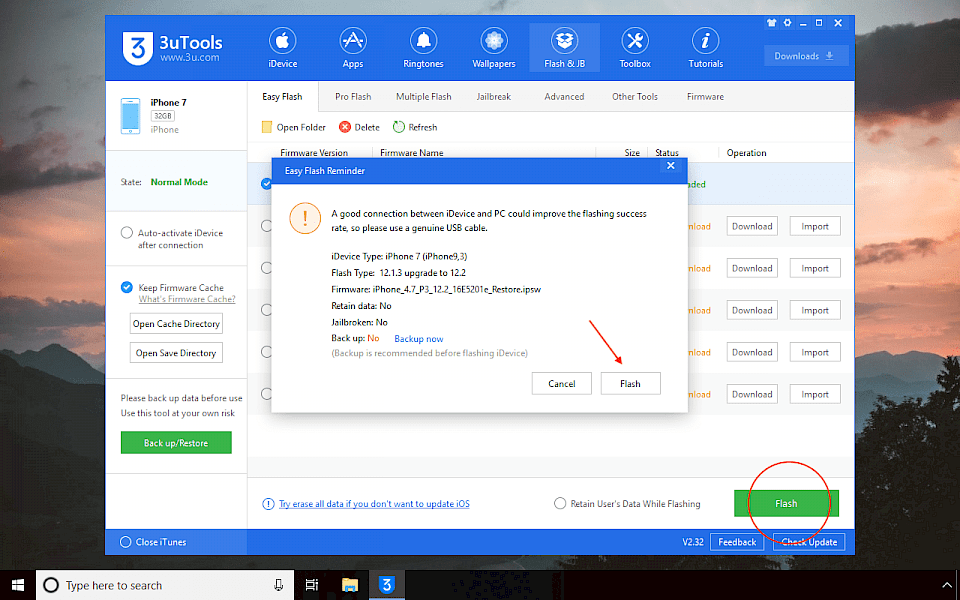Click the info icon beside erase data link
Image resolution: width=960 pixels, height=600 pixels.
pos(268,504)
